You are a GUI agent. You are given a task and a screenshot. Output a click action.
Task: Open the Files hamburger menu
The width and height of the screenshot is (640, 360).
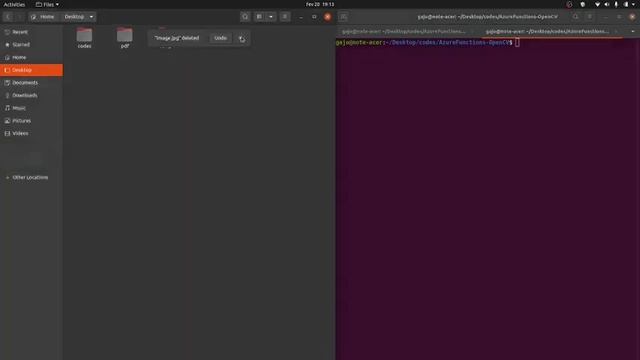(x=285, y=17)
